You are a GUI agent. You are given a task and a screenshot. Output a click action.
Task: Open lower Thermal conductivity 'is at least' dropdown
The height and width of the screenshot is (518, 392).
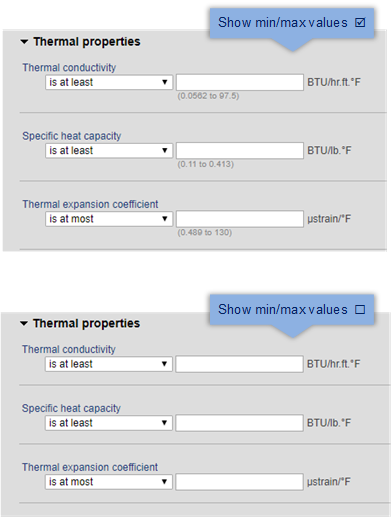click(109, 364)
